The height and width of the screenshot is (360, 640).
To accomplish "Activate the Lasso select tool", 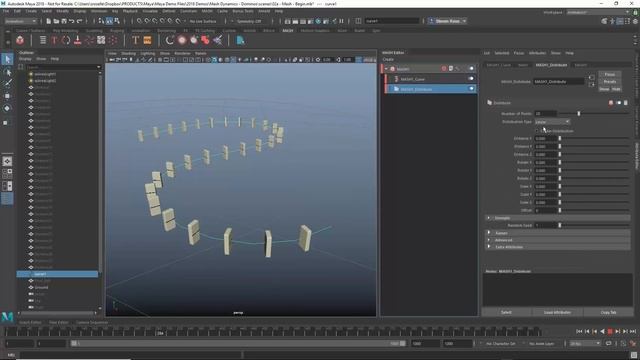I will 7,72.
